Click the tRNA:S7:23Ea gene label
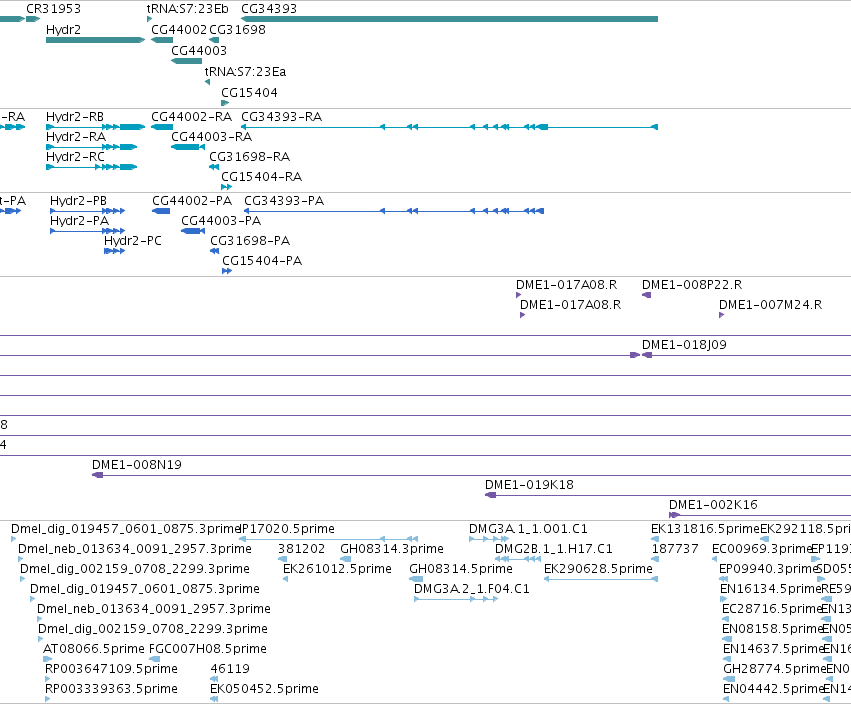This screenshot has height=704, width=851. 245,72
